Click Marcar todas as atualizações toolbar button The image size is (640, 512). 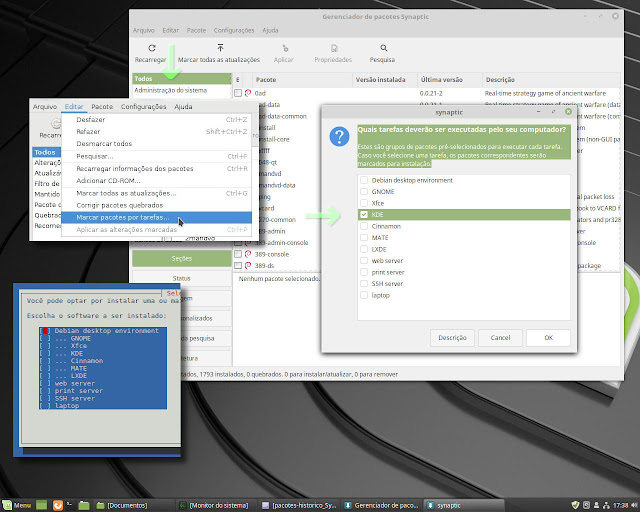(x=219, y=53)
